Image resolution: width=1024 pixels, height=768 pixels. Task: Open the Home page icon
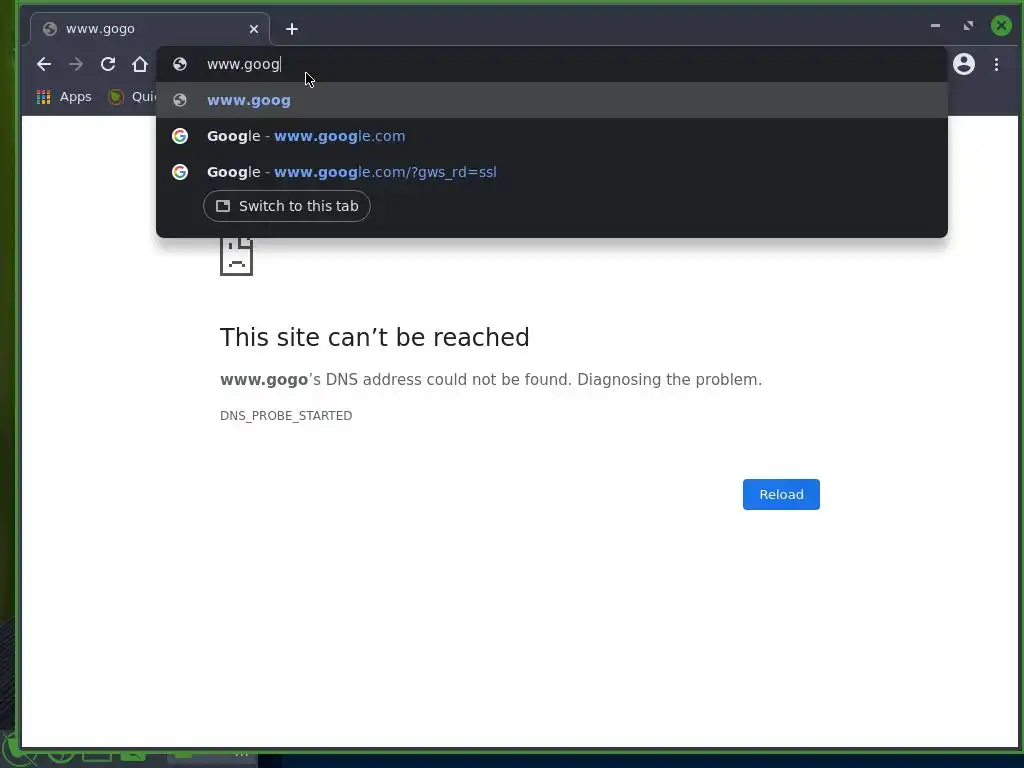[x=140, y=64]
